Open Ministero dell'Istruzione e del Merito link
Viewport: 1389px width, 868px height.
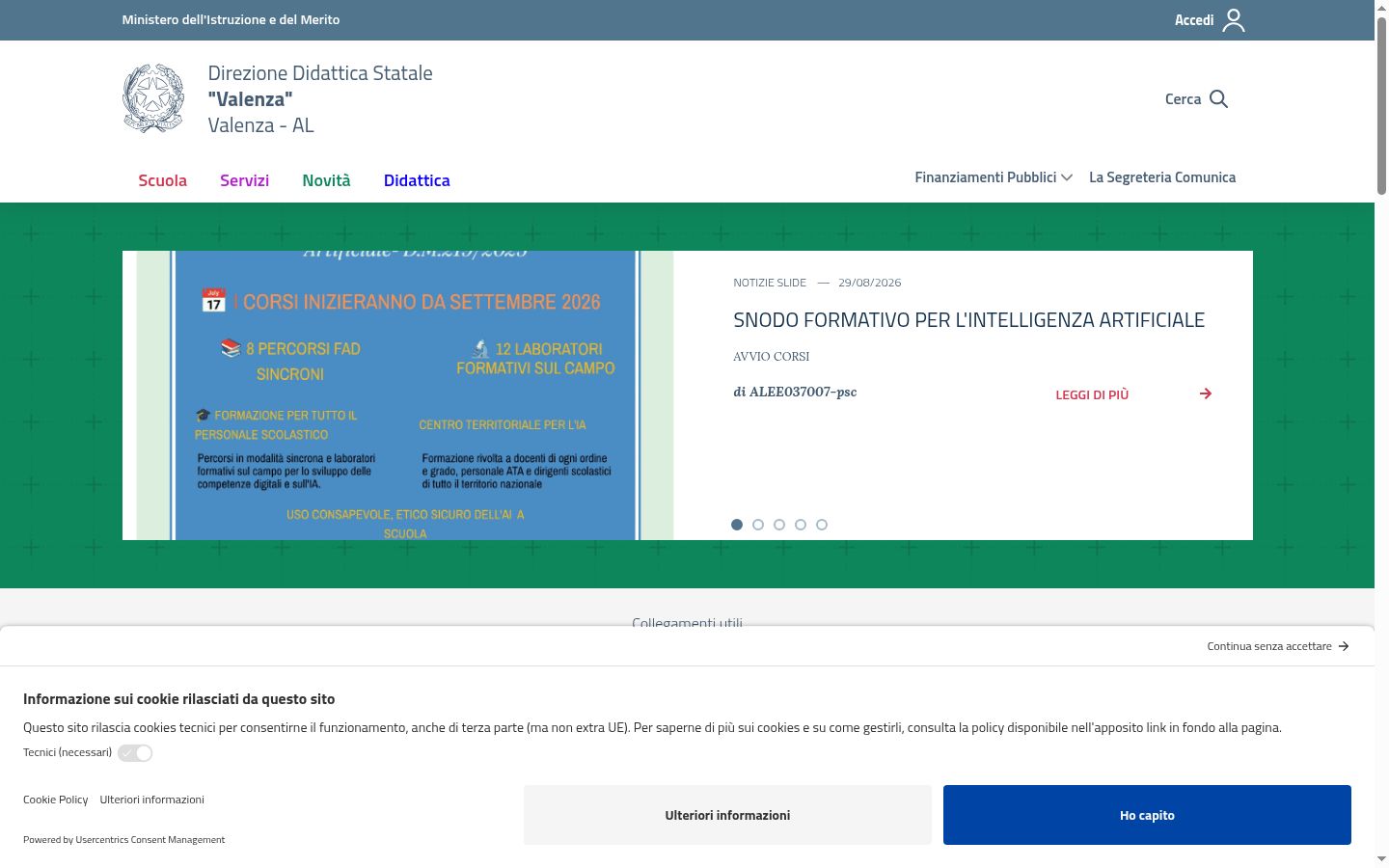coord(231,19)
